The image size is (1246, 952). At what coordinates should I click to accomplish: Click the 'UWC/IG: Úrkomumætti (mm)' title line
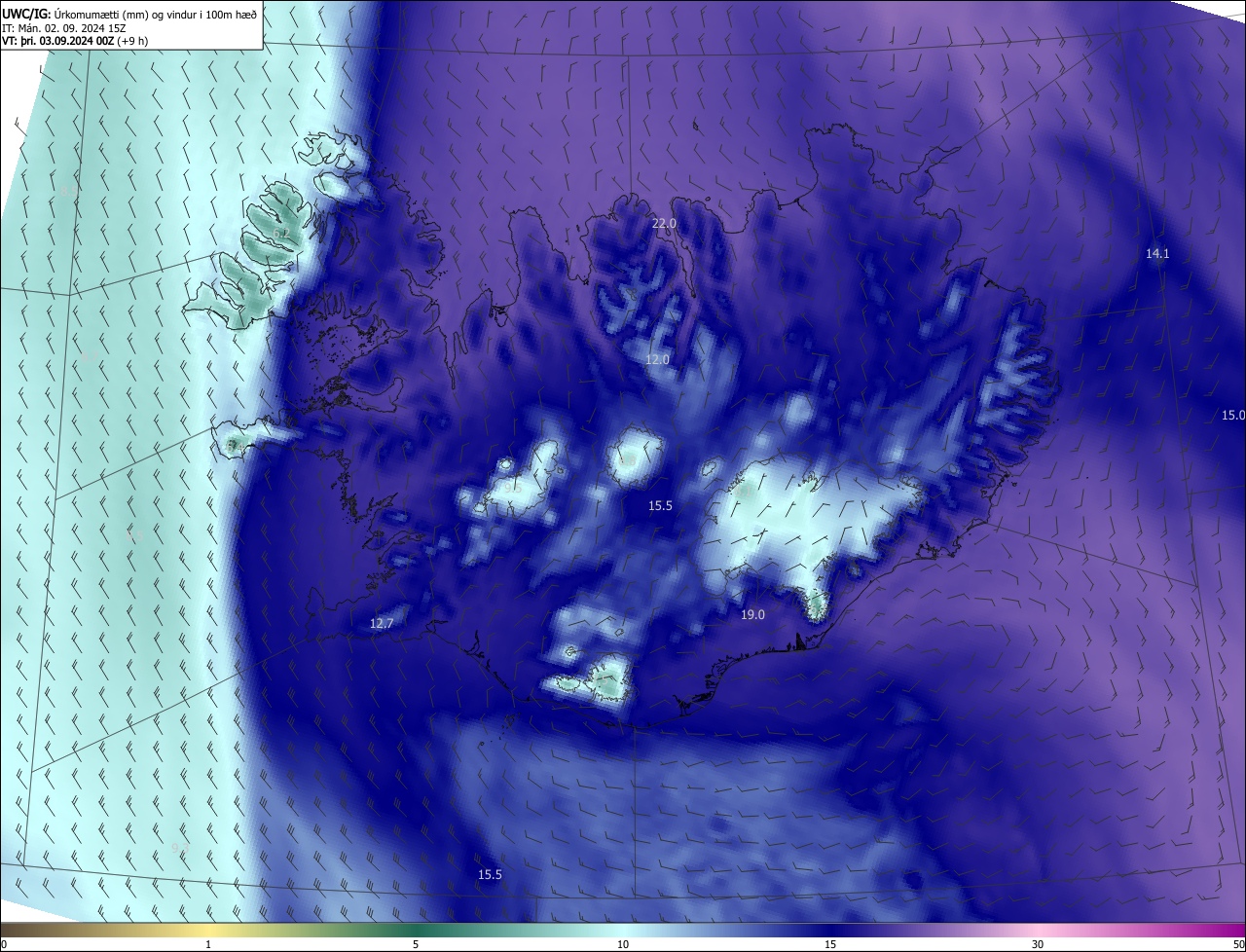(129, 13)
